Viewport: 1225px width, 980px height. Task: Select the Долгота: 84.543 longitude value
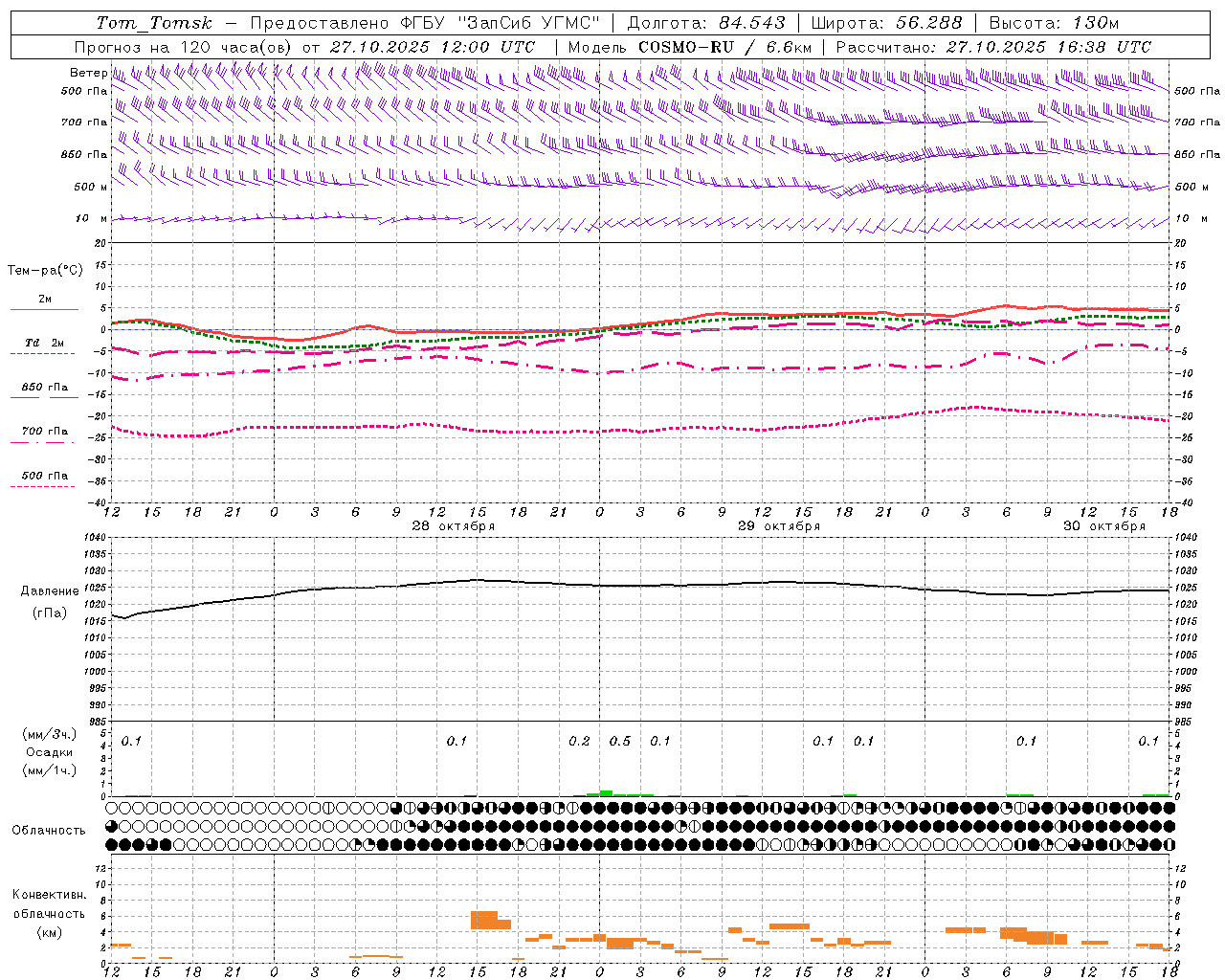[706, 23]
